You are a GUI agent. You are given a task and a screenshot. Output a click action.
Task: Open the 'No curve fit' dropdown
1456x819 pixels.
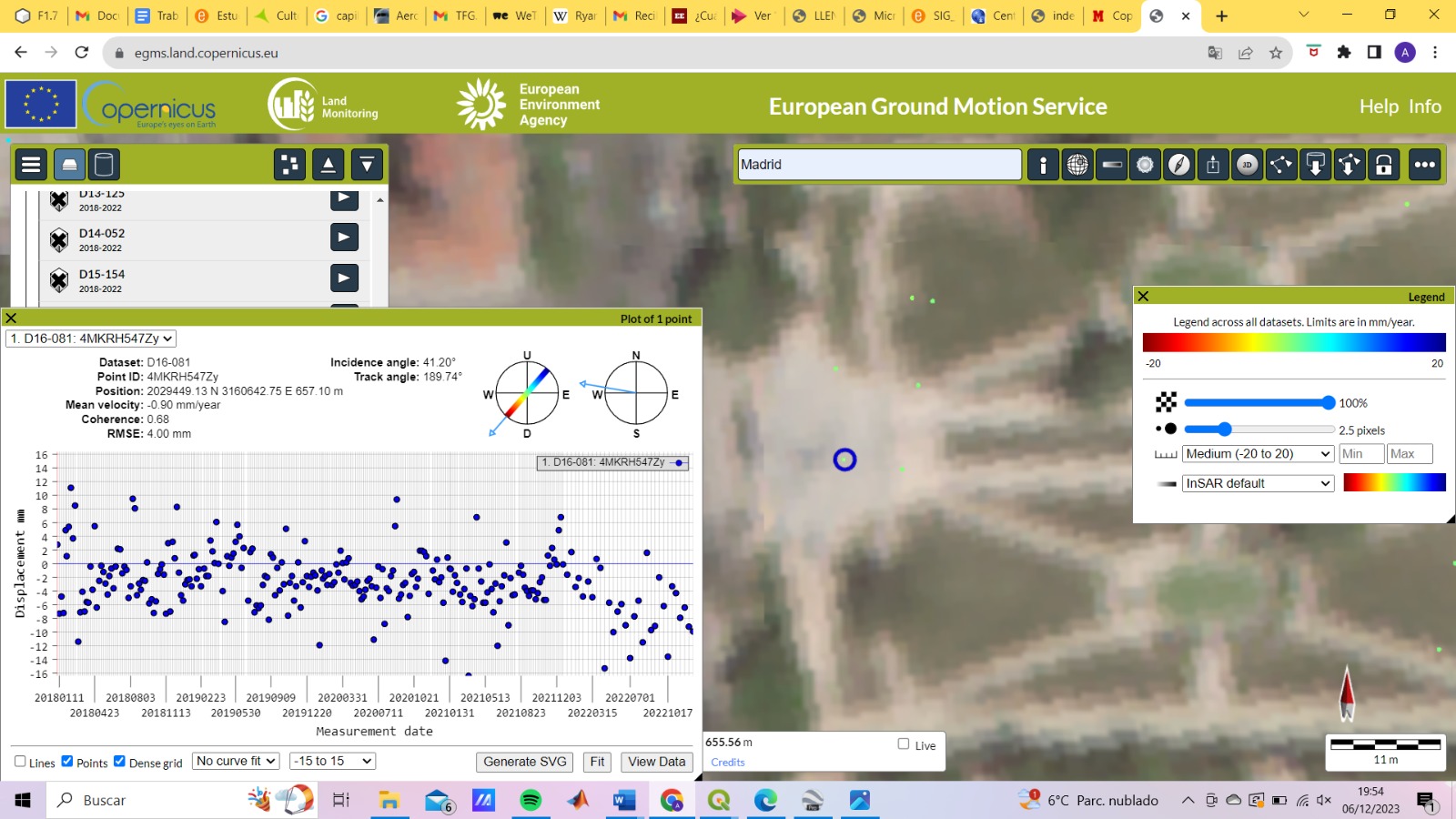[236, 762]
